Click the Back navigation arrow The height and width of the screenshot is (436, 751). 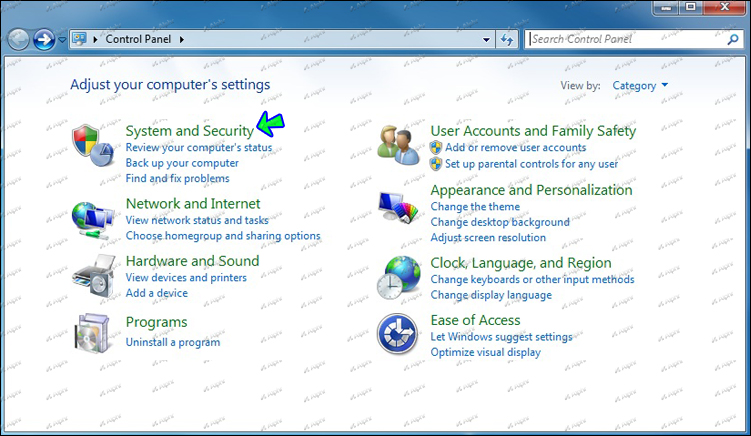pyautogui.click(x=19, y=39)
